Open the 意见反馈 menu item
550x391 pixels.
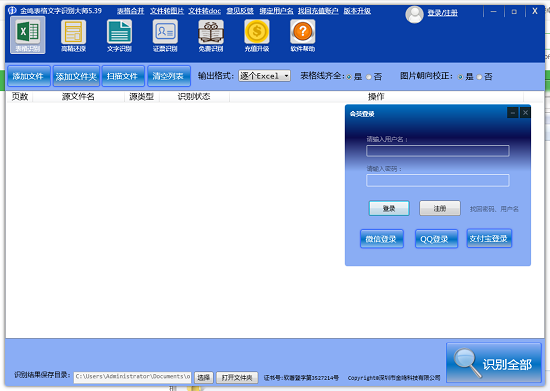[240, 11]
